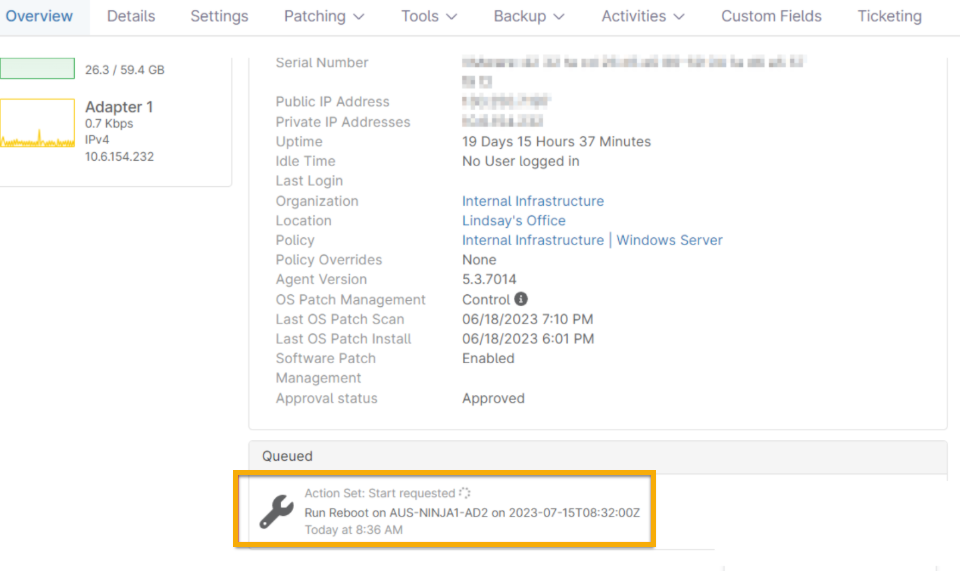Expand the Patching dropdown menu
This screenshot has width=960, height=571.
click(324, 16)
